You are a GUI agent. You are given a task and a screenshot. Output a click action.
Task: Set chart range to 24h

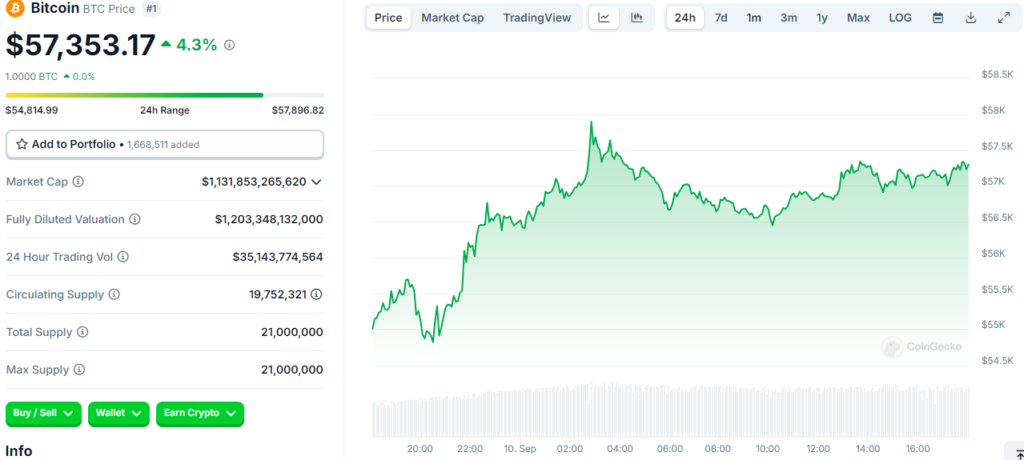(x=685, y=18)
